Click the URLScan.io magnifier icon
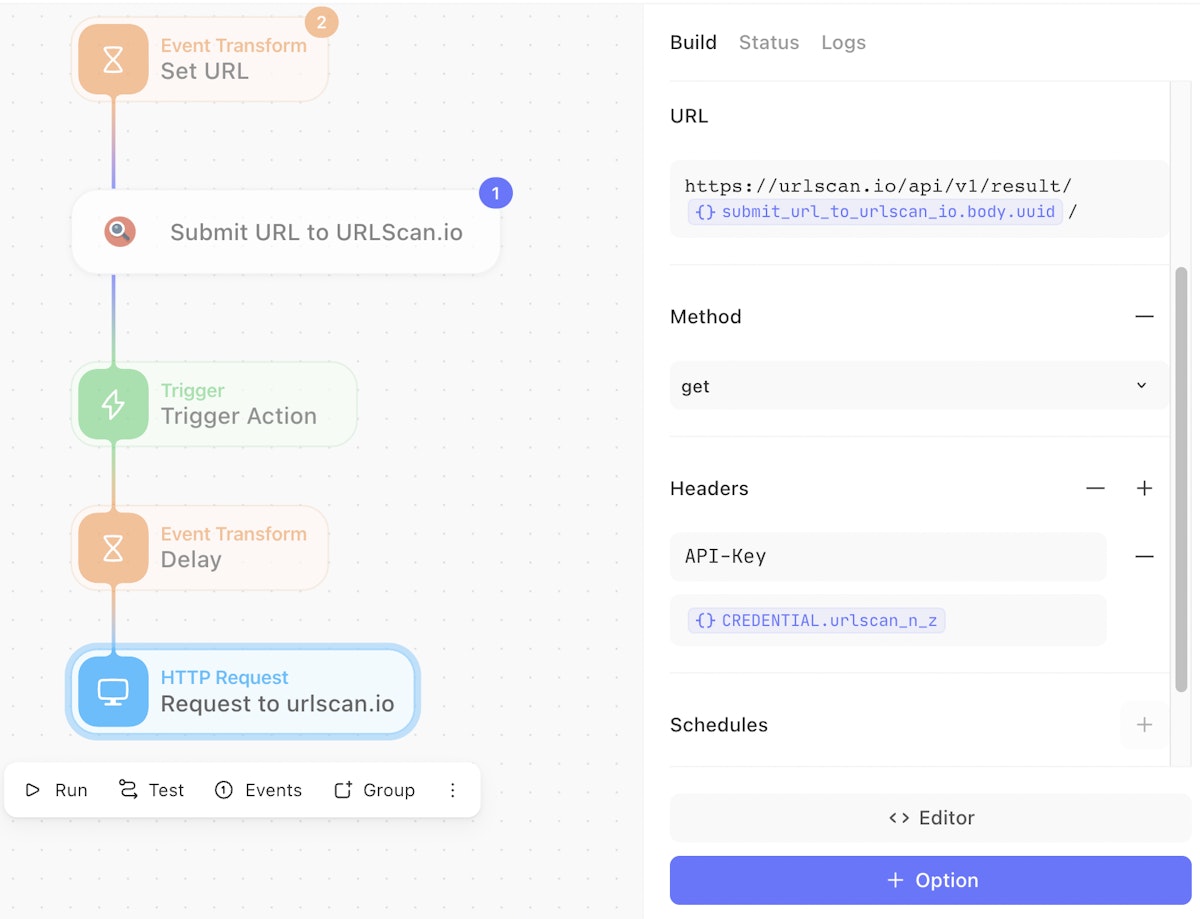The width and height of the screenshot is (1200, 919). click(x=120, y=232)
